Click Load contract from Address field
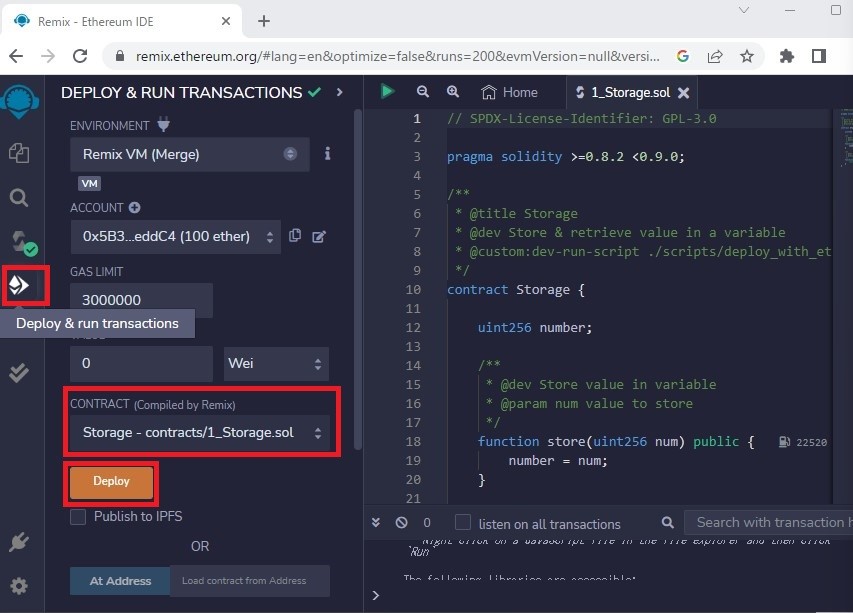Image resolution: width=853 pixels, height=613 pixels. coord(250,581)
